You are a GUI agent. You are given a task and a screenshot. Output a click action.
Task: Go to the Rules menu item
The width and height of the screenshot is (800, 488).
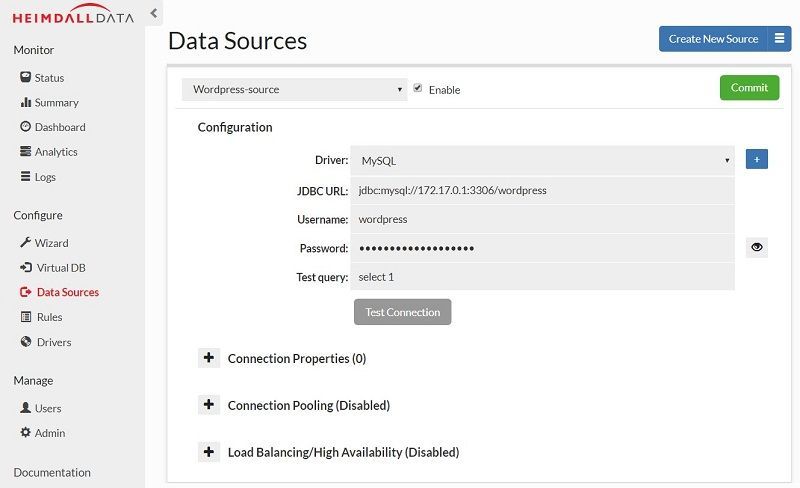point(49,317)
